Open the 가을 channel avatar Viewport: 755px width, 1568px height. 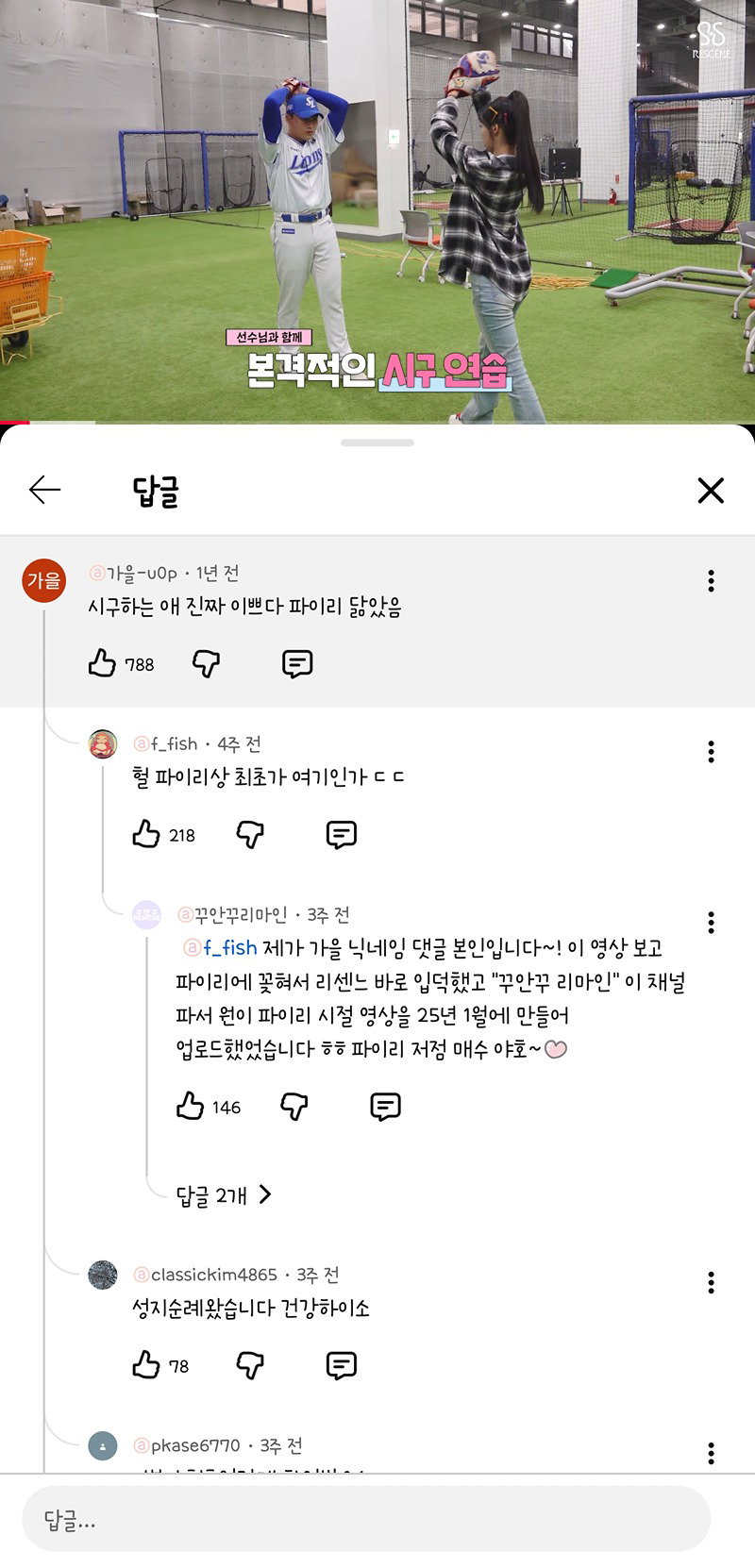[44, 580]
